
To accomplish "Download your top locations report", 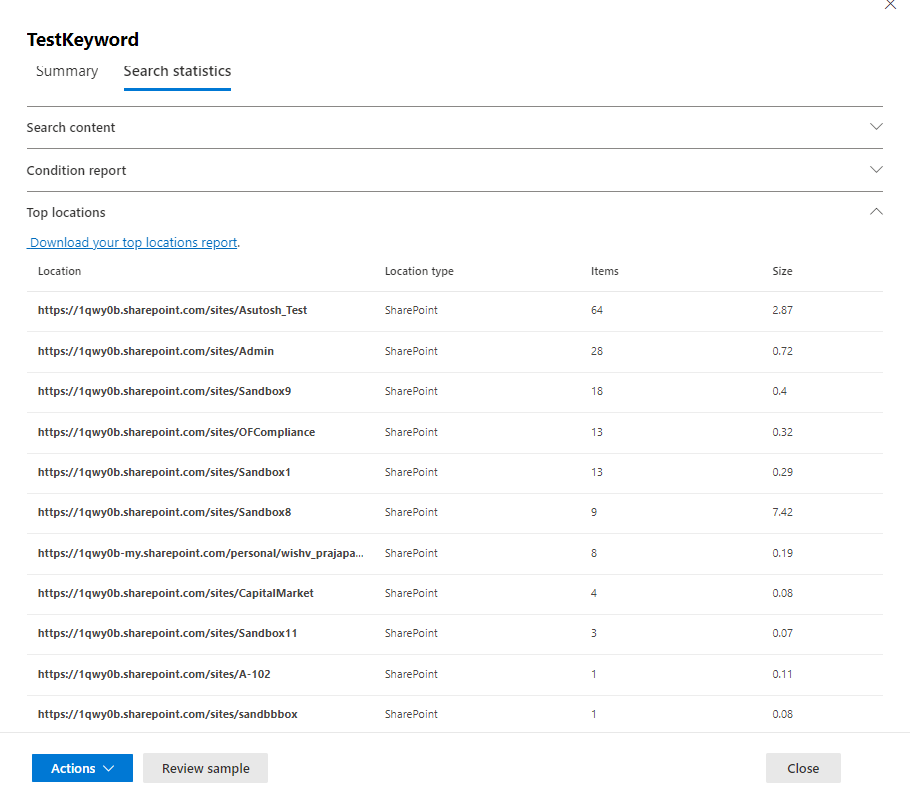I will 134,243.
